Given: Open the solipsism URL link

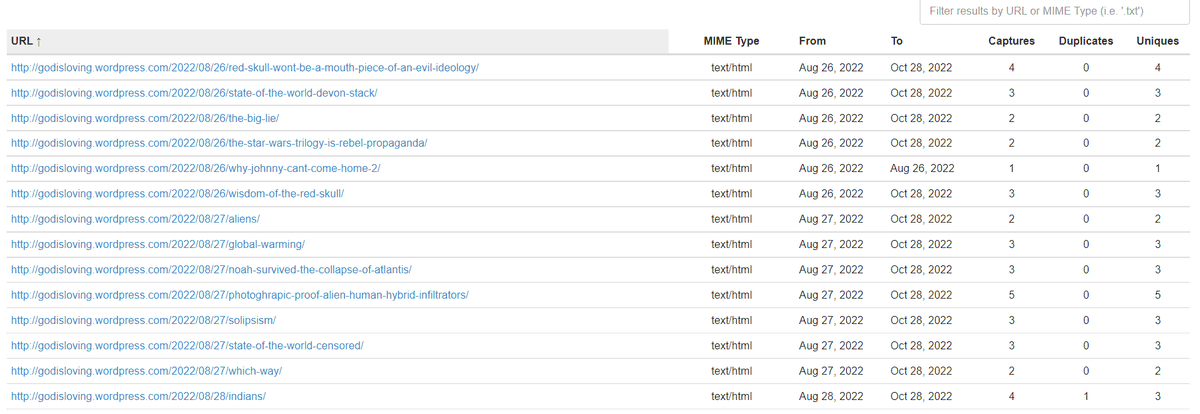Looking at the screenshot, I should (x=143, y=320).
